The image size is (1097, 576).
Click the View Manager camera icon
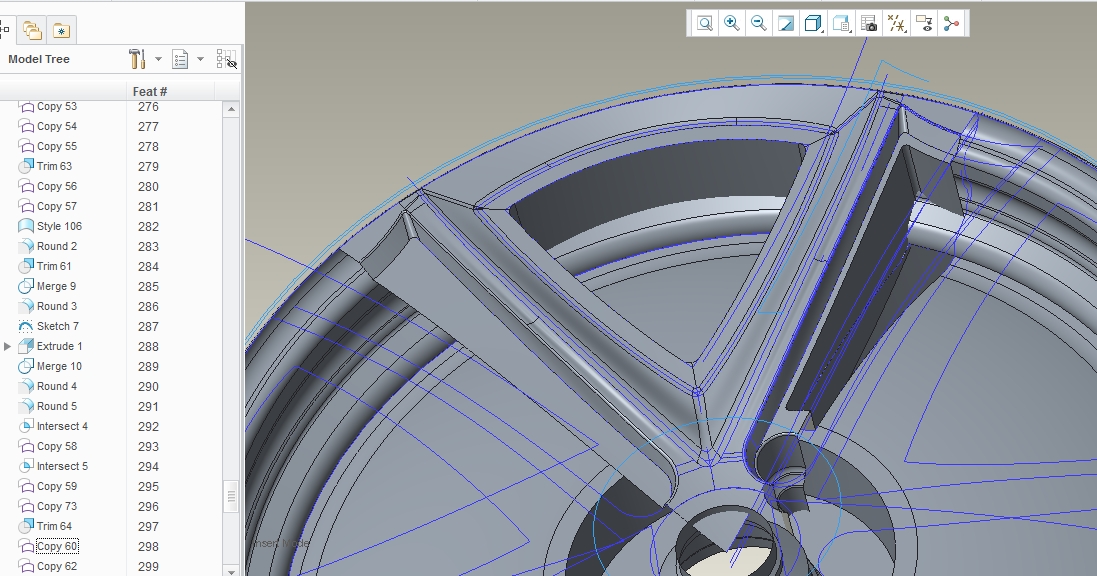[x=869, y=23]
